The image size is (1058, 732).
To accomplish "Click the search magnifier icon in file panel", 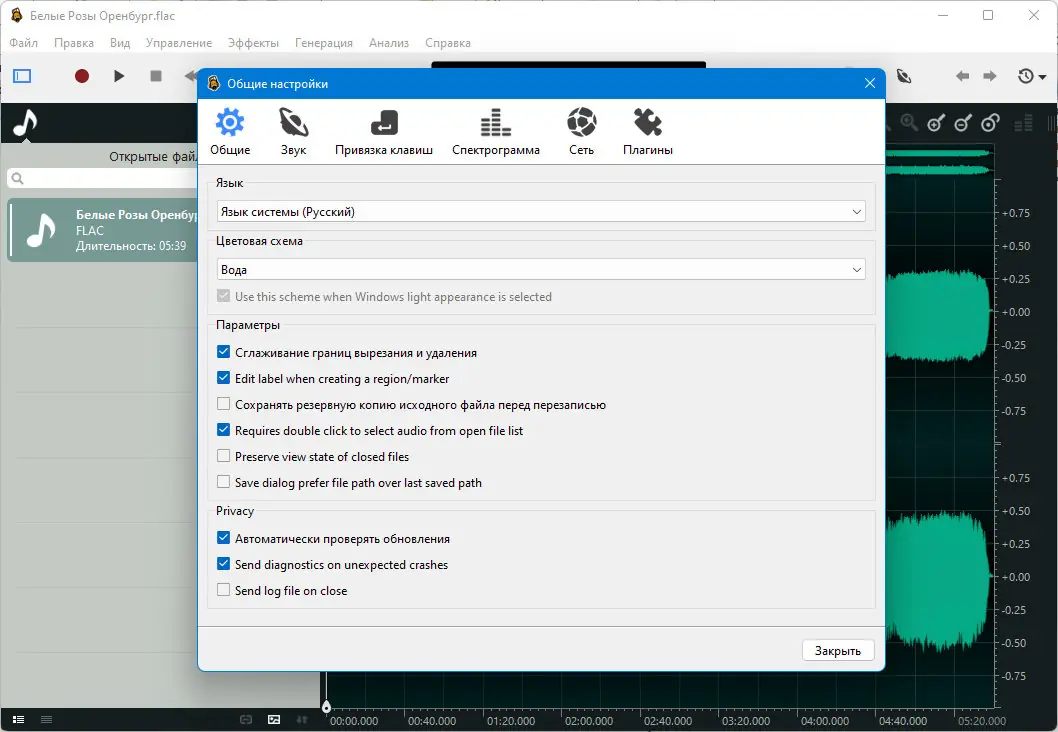I will coord(18,178).
